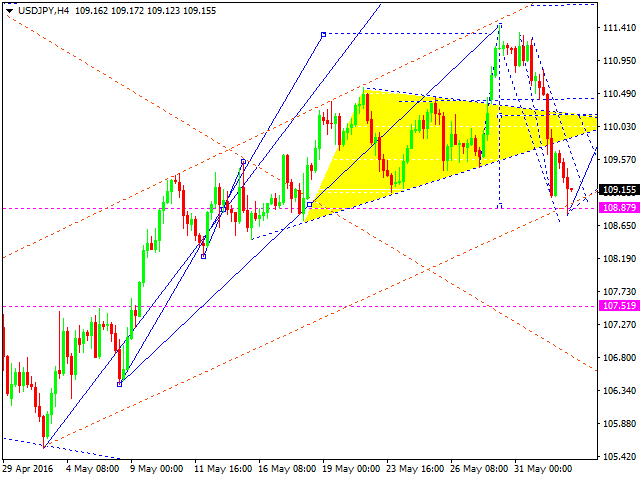Click the 106.800 price scale value

[619, 358]
